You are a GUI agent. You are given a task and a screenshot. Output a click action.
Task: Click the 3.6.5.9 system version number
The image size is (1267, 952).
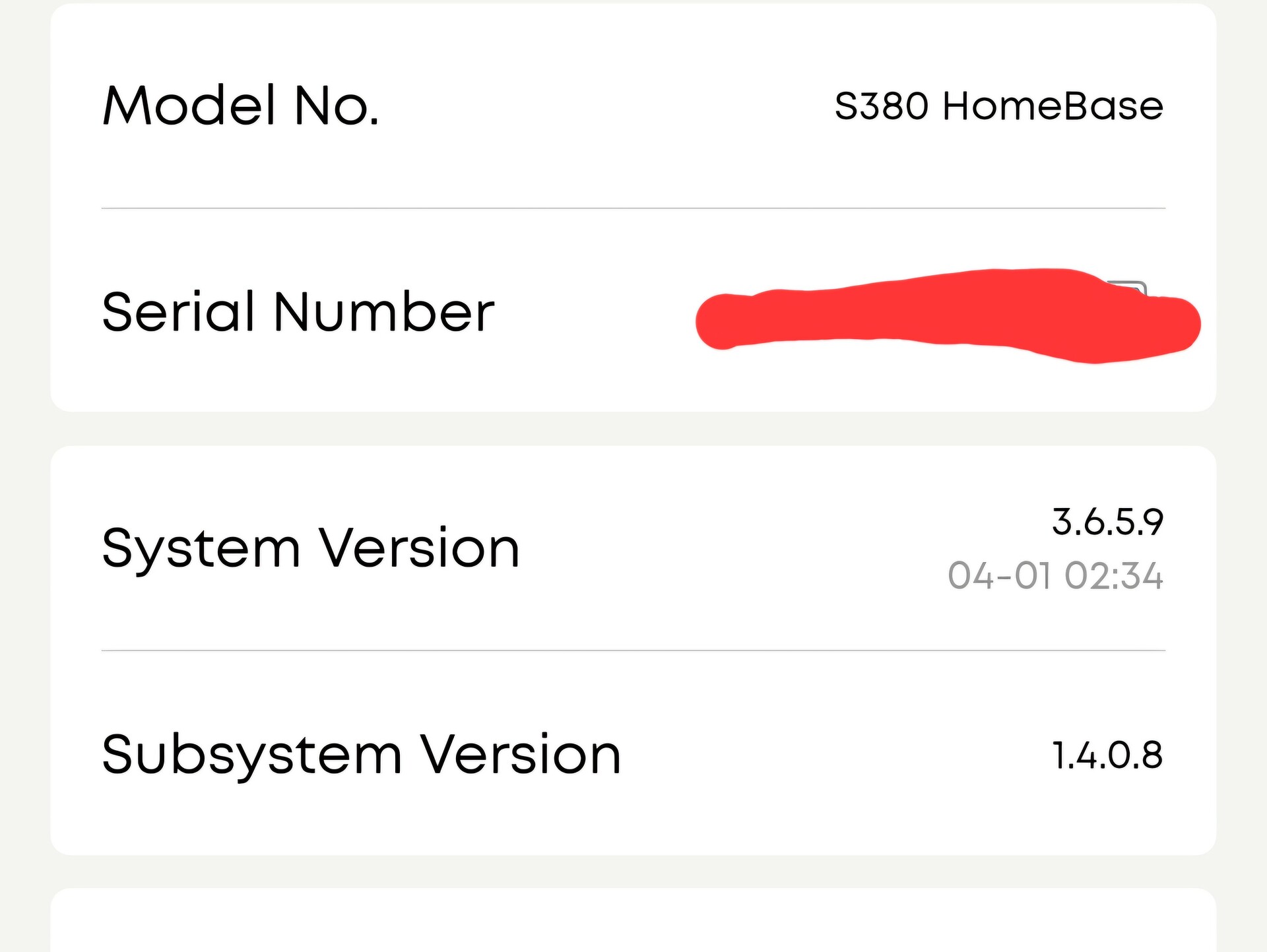point(1107,523)
